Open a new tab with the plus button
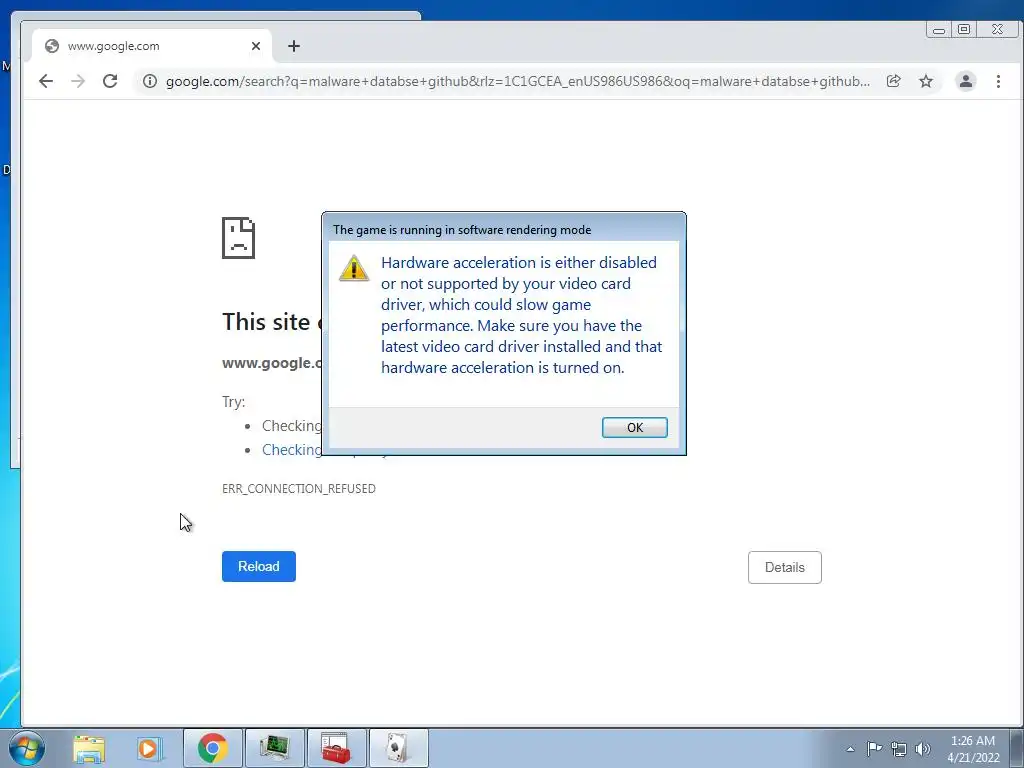1024x768 pixels. coord(294,46)
